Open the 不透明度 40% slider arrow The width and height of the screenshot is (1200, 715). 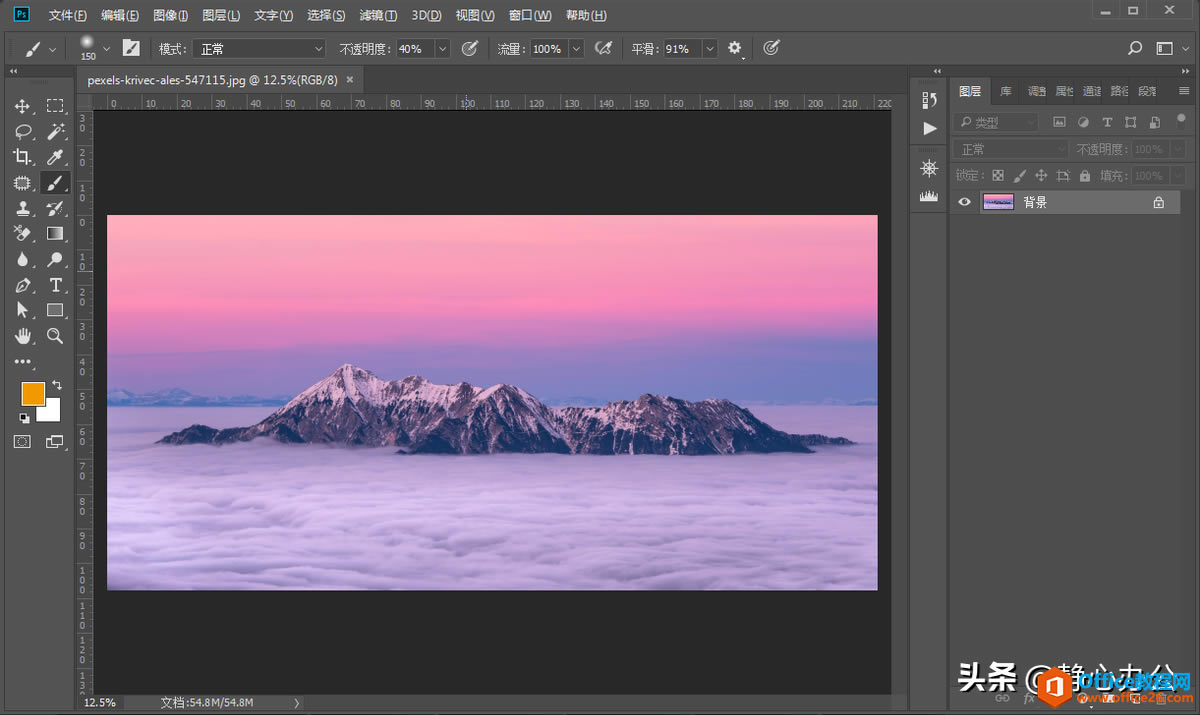coord(442,48)
